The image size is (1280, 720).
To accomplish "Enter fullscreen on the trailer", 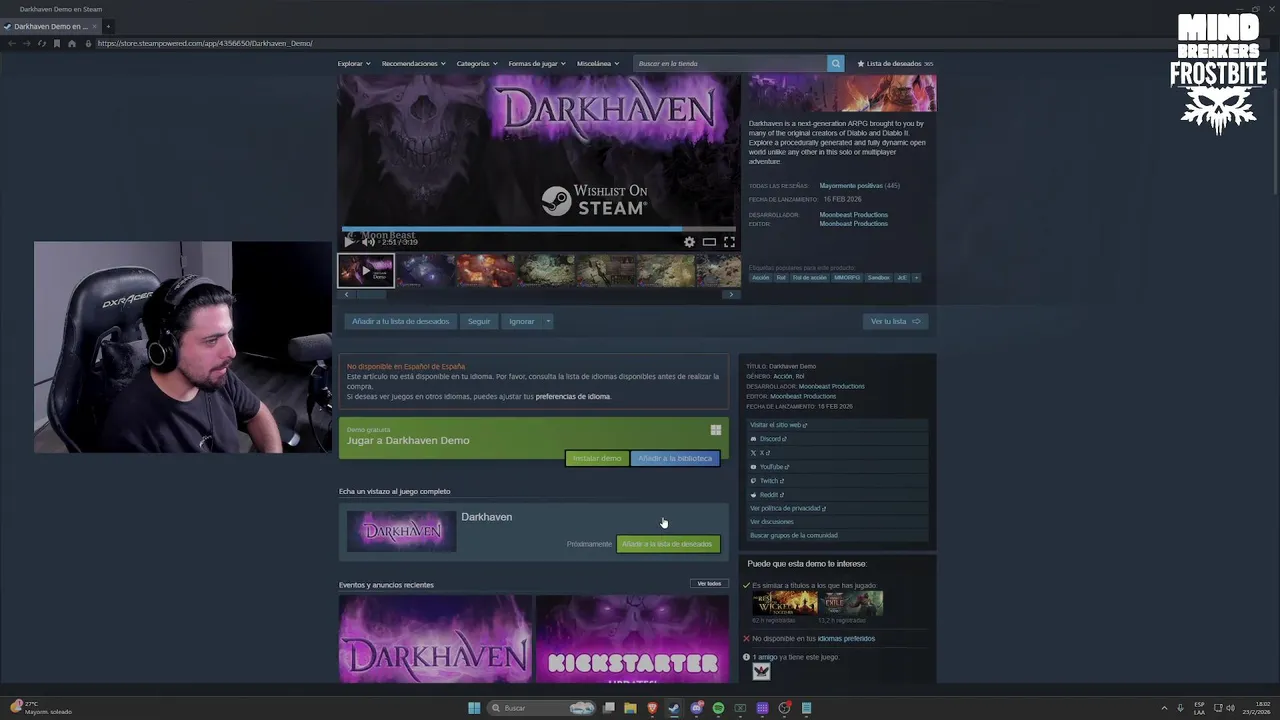I will (729, 241).
